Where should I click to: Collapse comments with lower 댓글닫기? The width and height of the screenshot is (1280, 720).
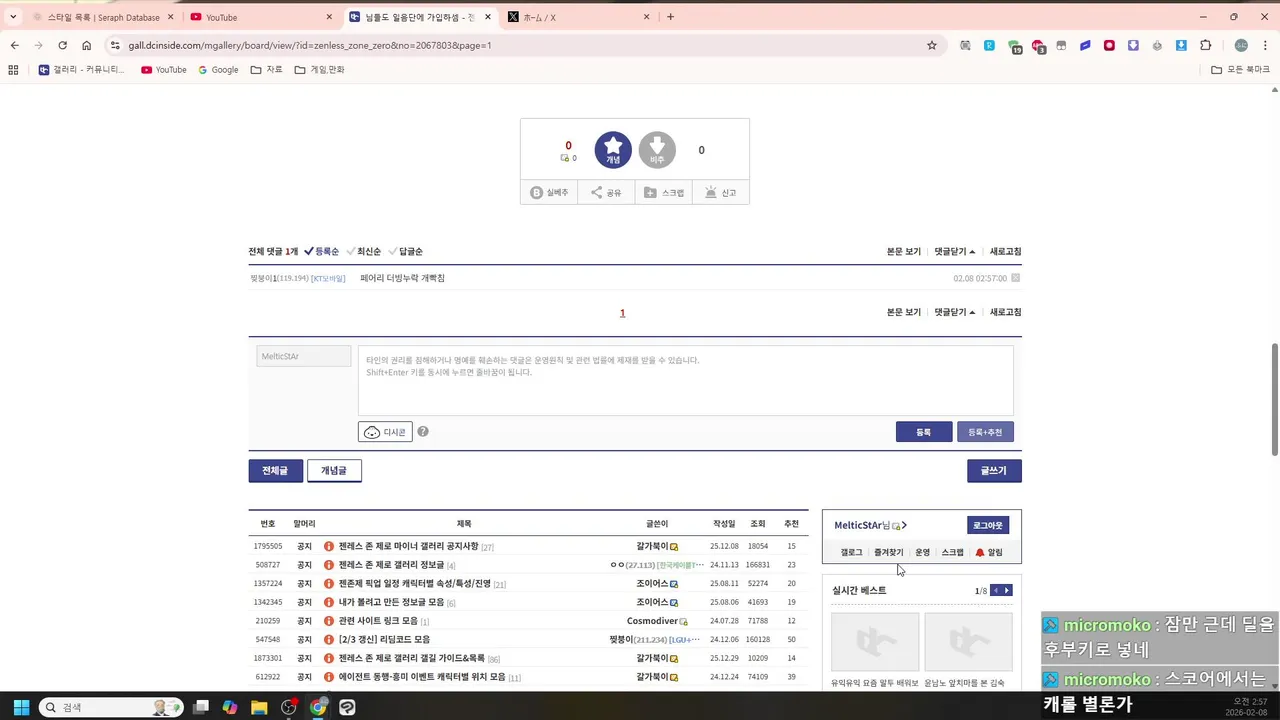[x=955, y=312]
